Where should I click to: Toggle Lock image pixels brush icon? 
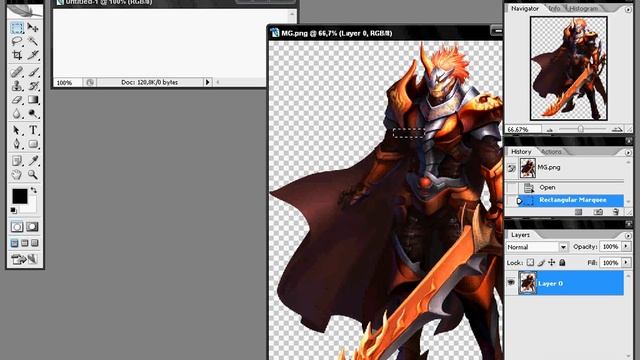541,262
